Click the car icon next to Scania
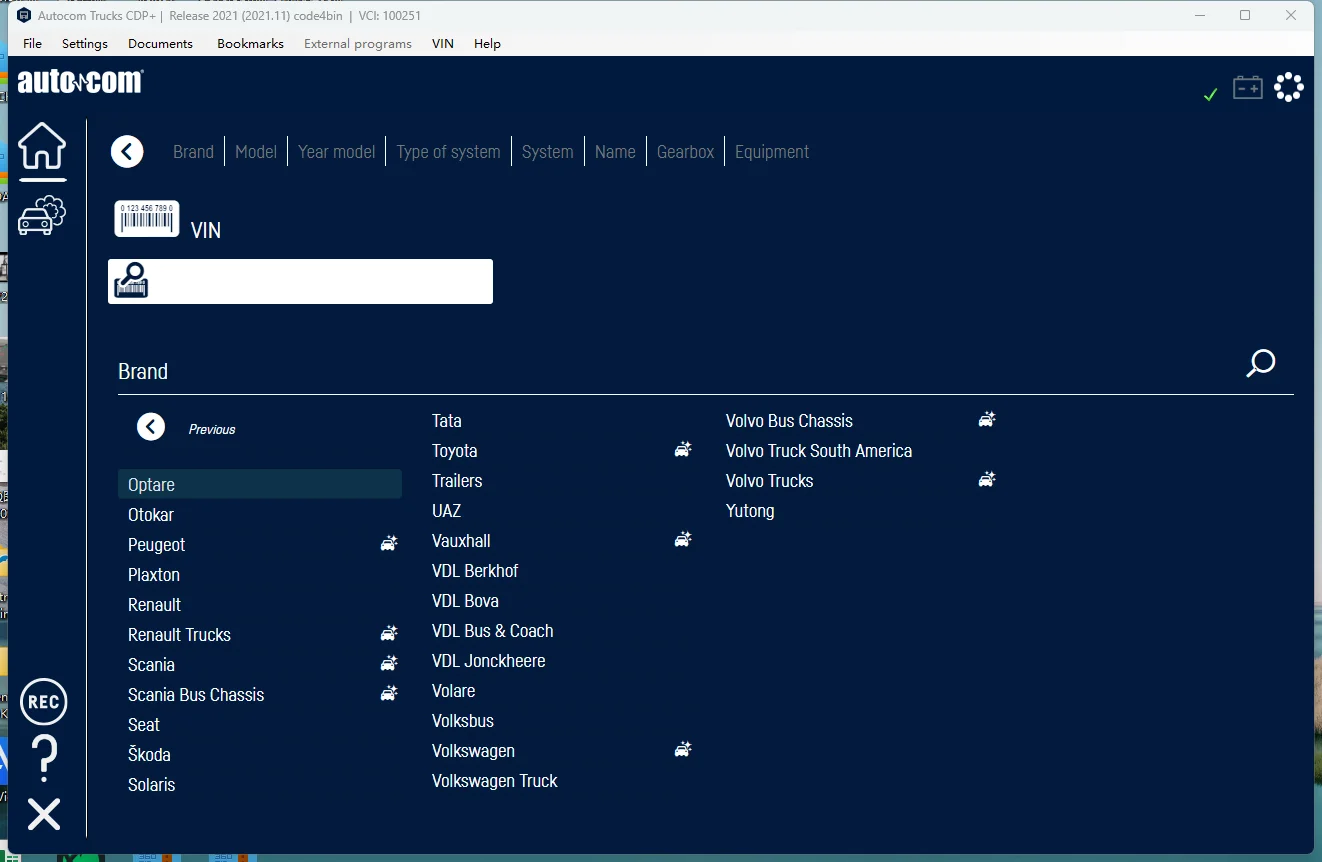1322x862 pixels. tap(389, 664)
